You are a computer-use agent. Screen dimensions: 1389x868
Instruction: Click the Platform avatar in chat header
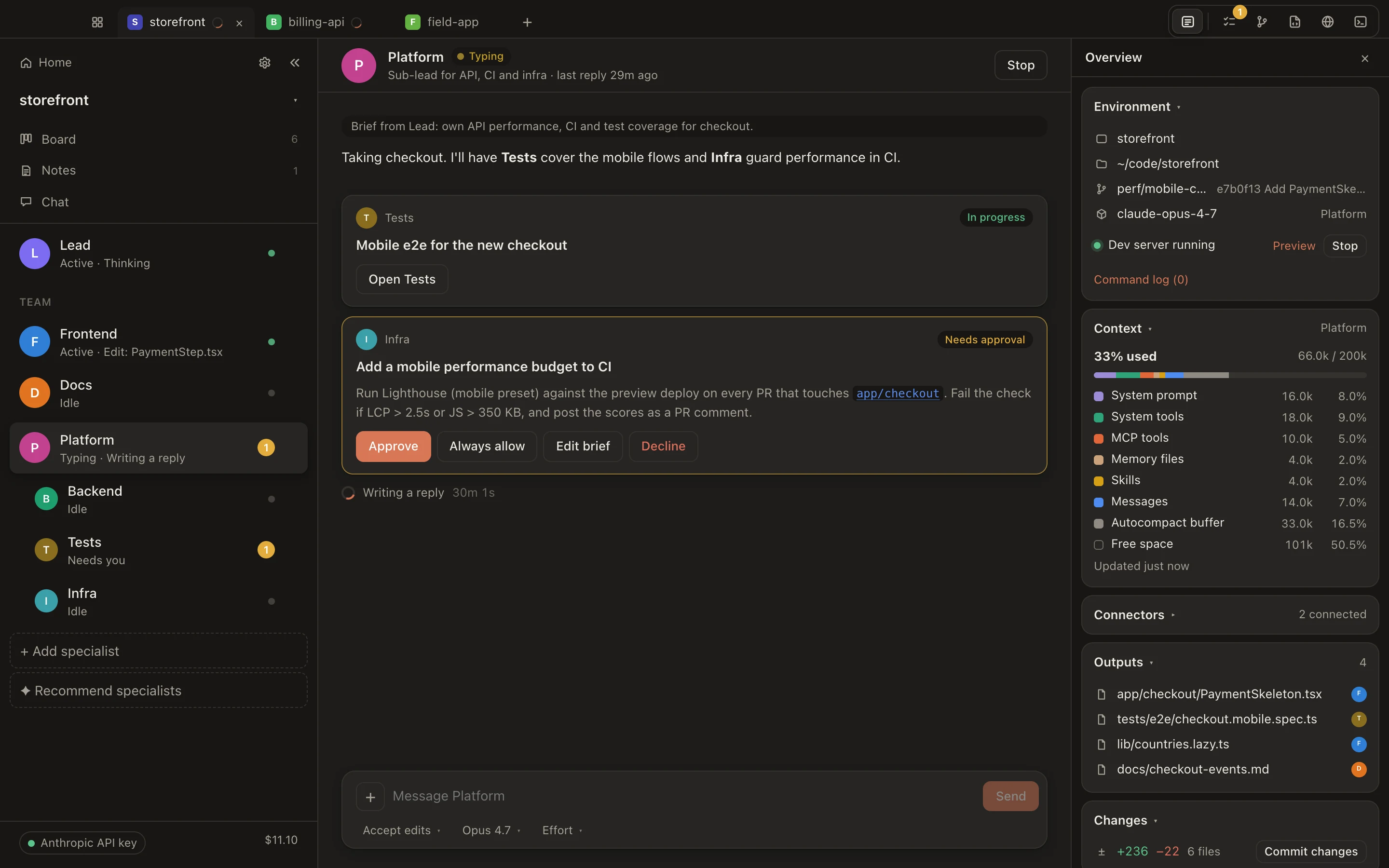(359, 66)
